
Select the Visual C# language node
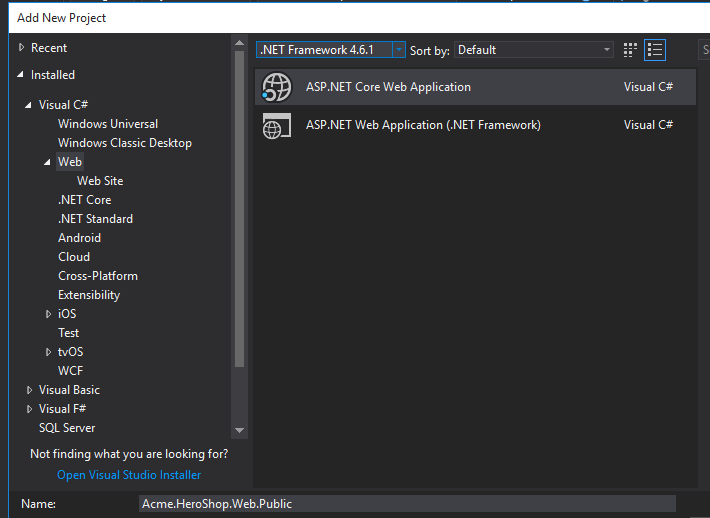[63, 105]
